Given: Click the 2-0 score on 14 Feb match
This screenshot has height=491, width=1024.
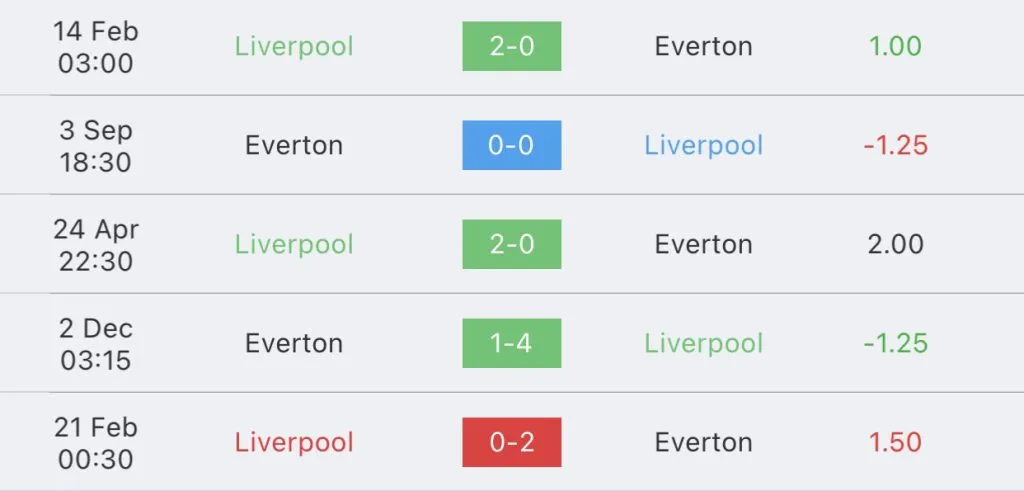Looking at the screenshot, I should [x=511, y=46].
